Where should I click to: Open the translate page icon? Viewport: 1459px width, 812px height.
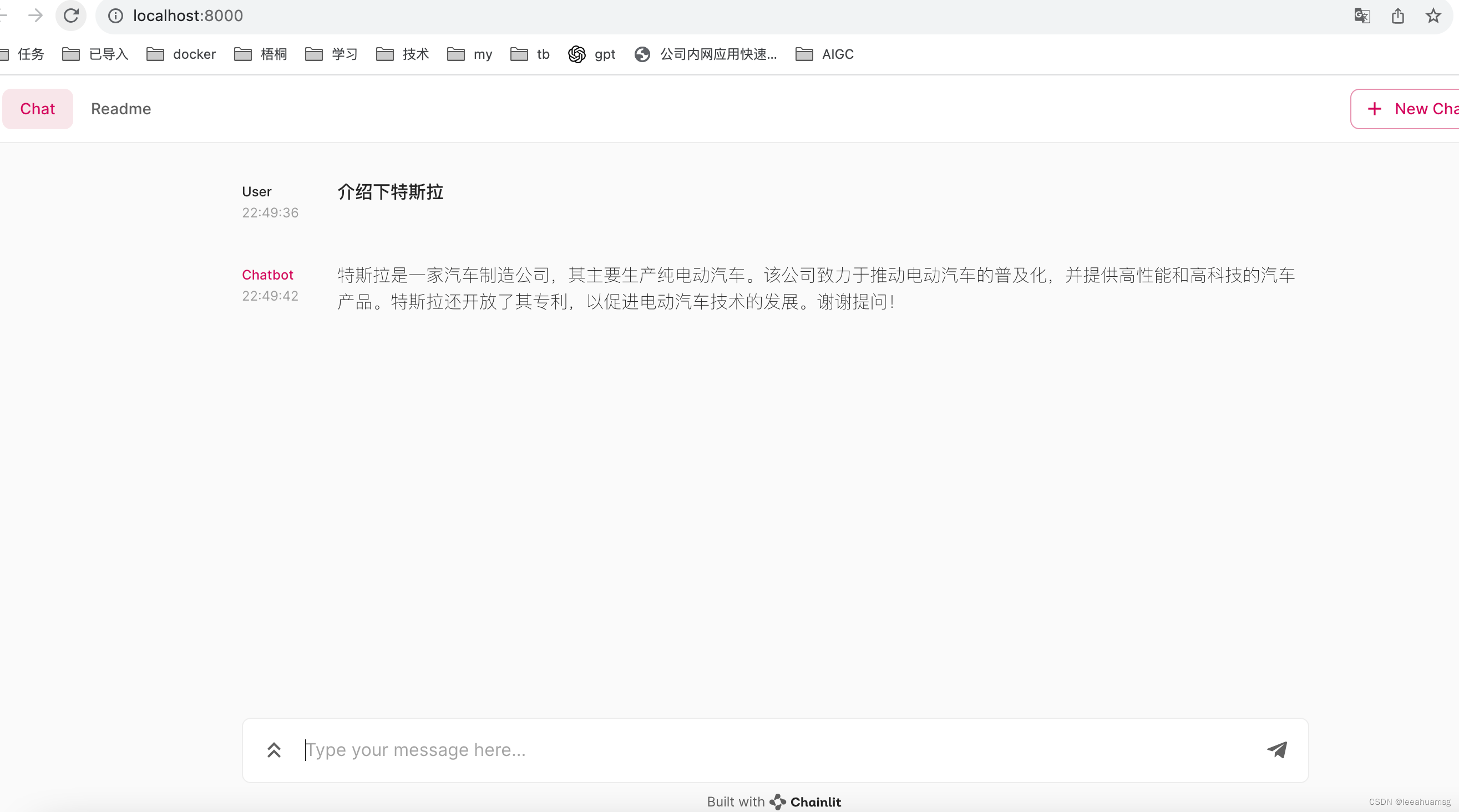[x=1361, y=16]
